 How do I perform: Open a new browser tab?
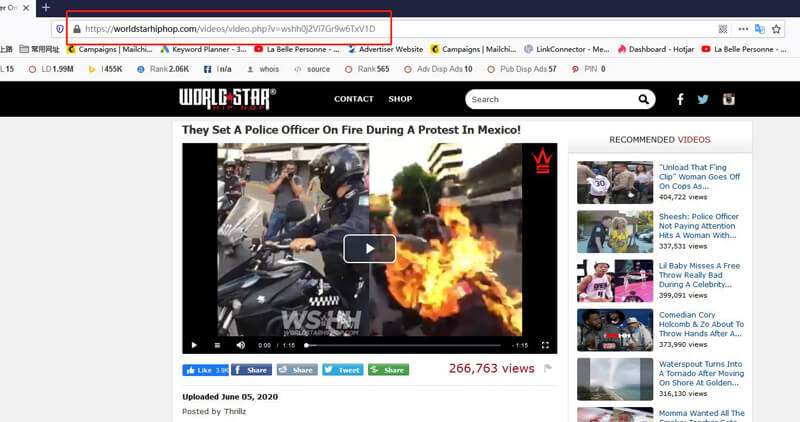pyautogui.click(x=46, y=8)
